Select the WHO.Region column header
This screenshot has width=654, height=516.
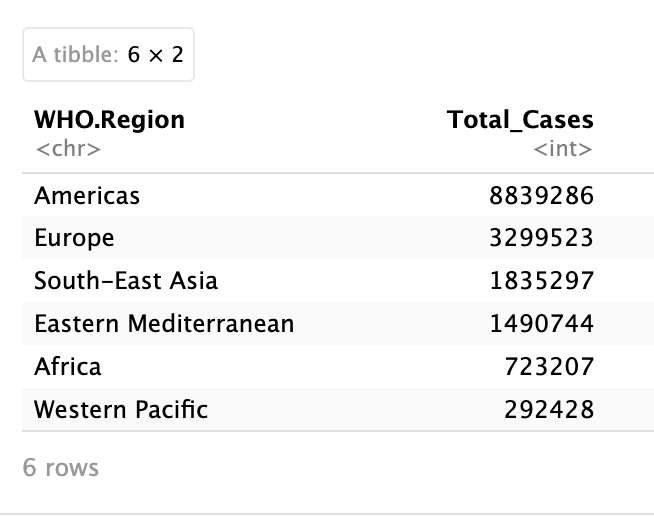(x=109, y=120)
